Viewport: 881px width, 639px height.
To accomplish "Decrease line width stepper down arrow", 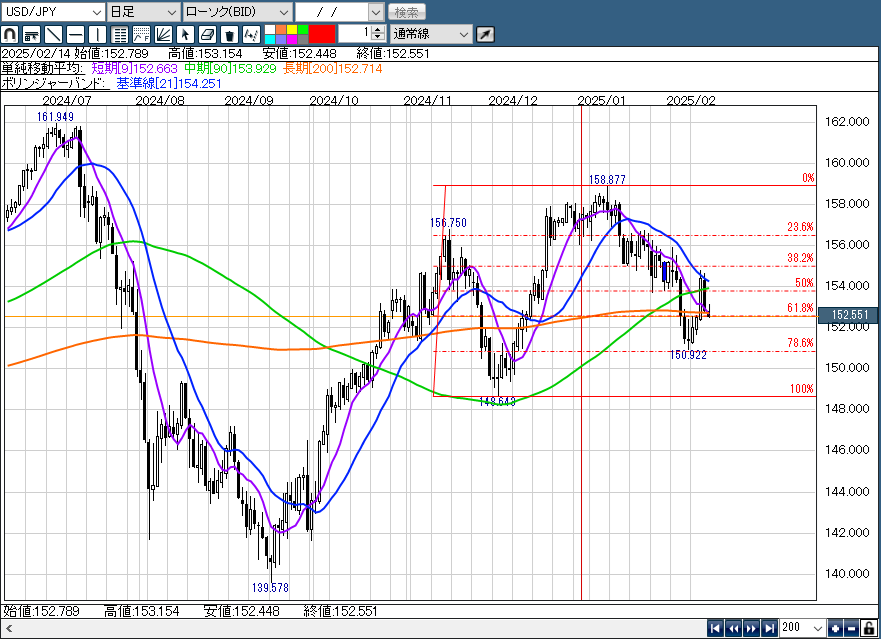I will [x=378, y=38].
